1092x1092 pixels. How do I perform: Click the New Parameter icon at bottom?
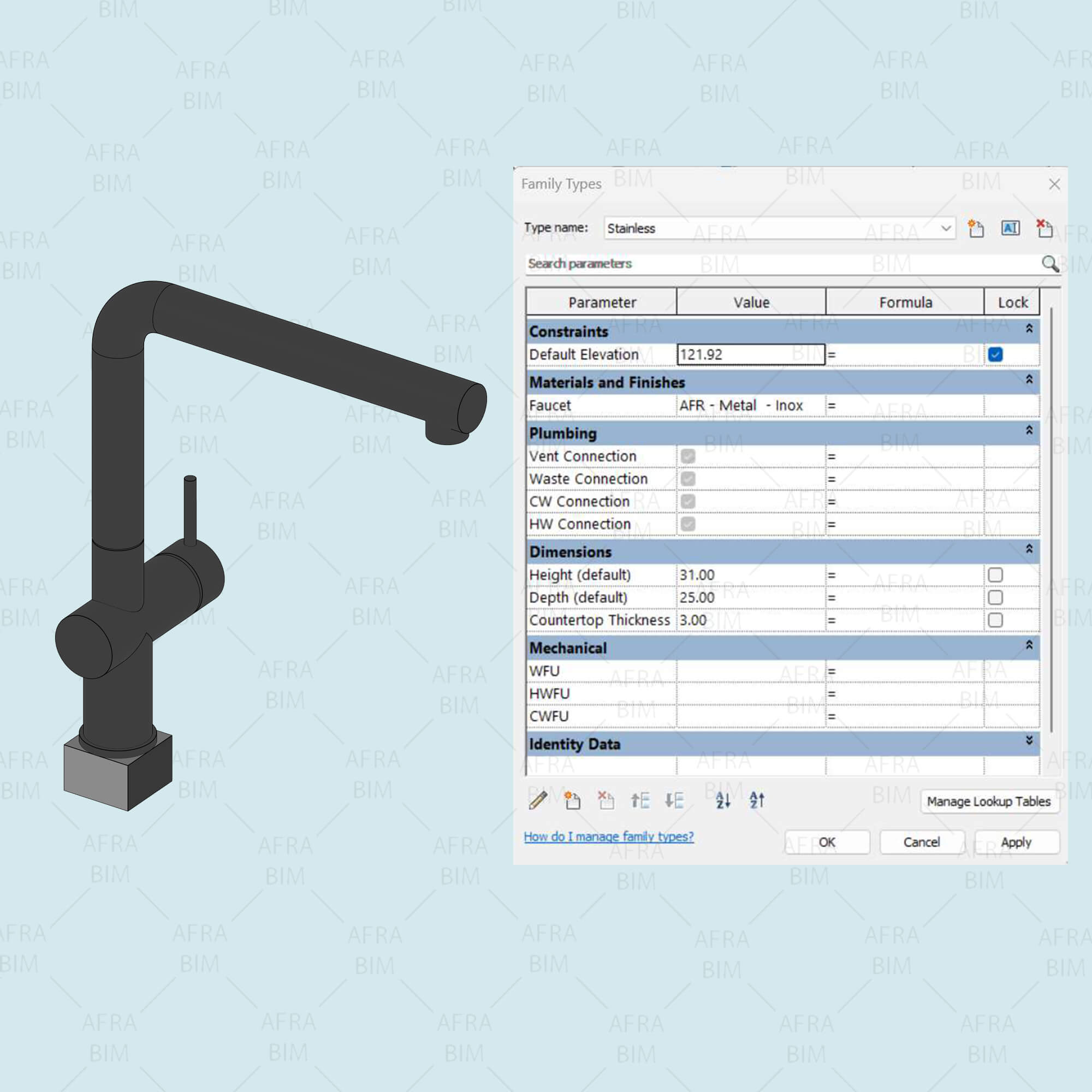click(x=572, y=800)
